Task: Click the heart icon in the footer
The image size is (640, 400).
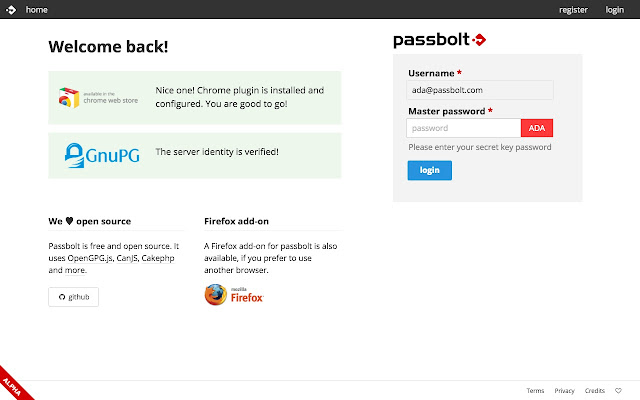Action: tap(618, 390)
